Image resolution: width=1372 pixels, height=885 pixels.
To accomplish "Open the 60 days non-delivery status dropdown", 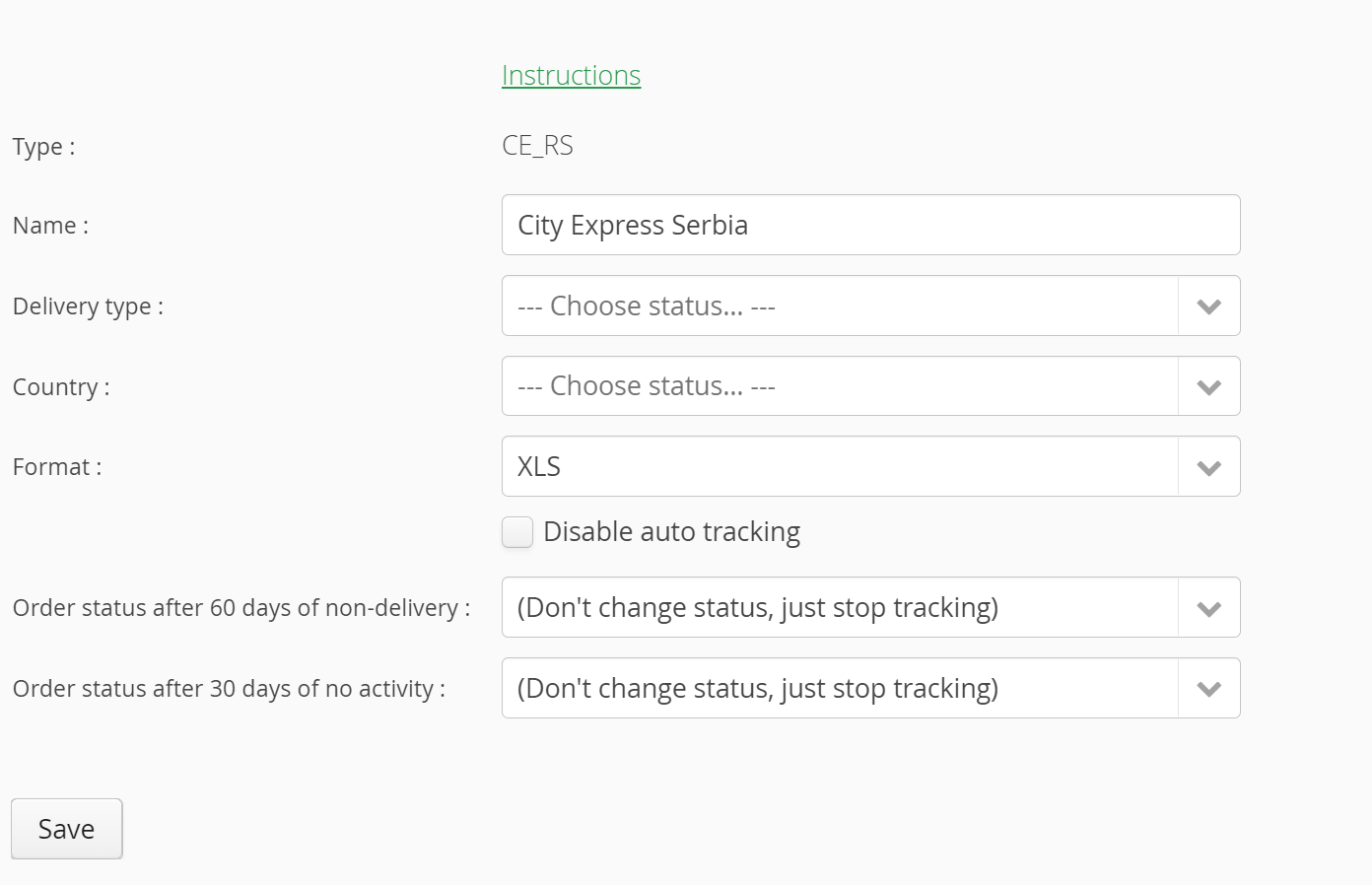I will pos(840,608).
